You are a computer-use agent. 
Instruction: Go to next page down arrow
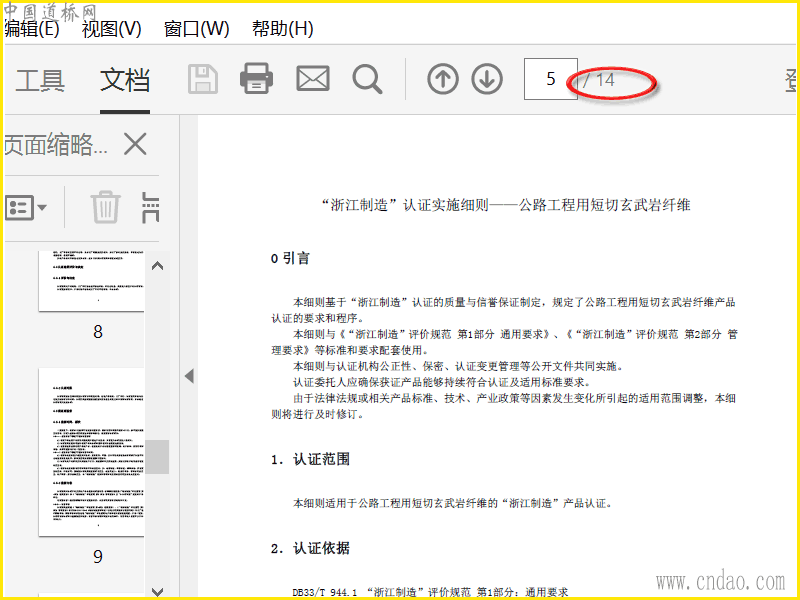487,79
